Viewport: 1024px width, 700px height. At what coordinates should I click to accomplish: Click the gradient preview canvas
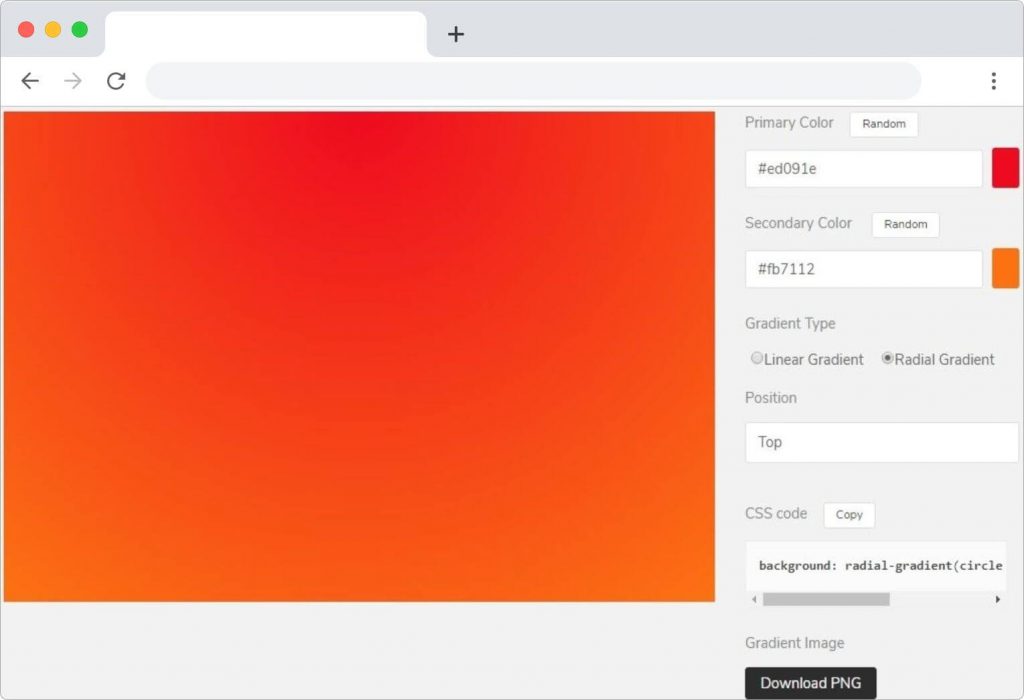359,357
